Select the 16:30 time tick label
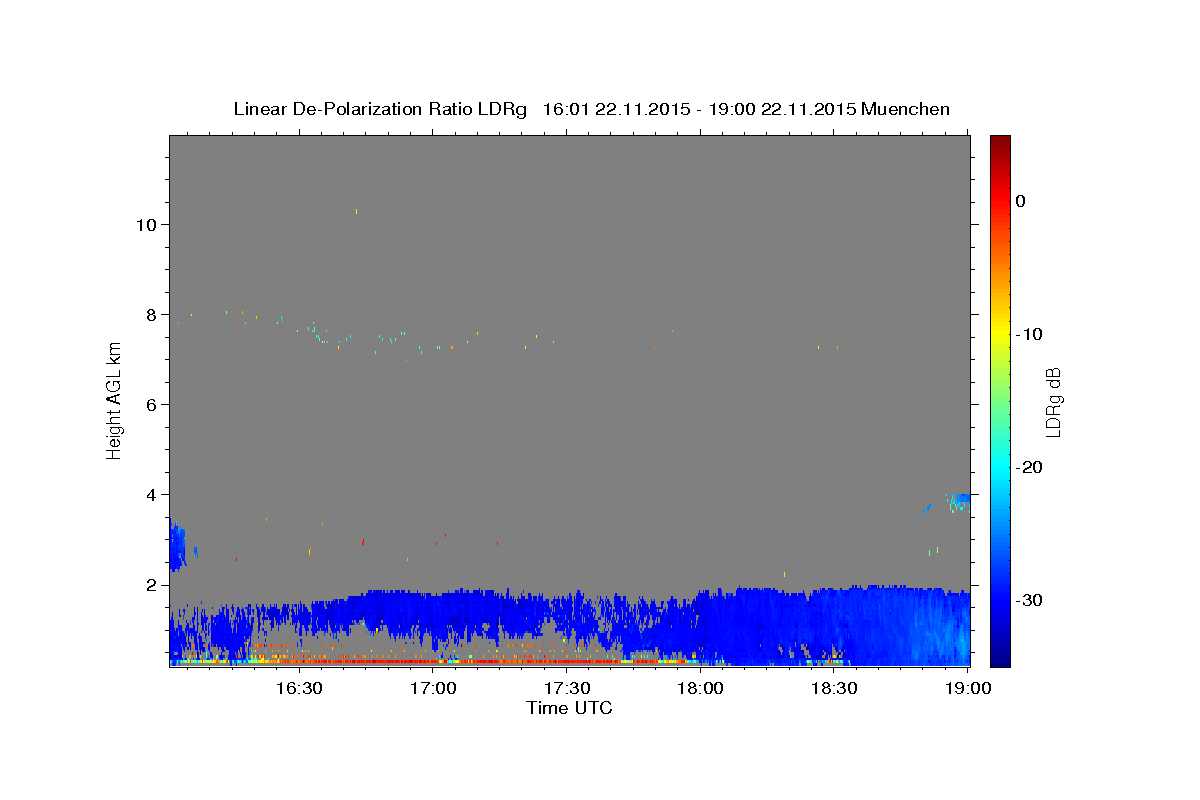 [x=299, y=688]
